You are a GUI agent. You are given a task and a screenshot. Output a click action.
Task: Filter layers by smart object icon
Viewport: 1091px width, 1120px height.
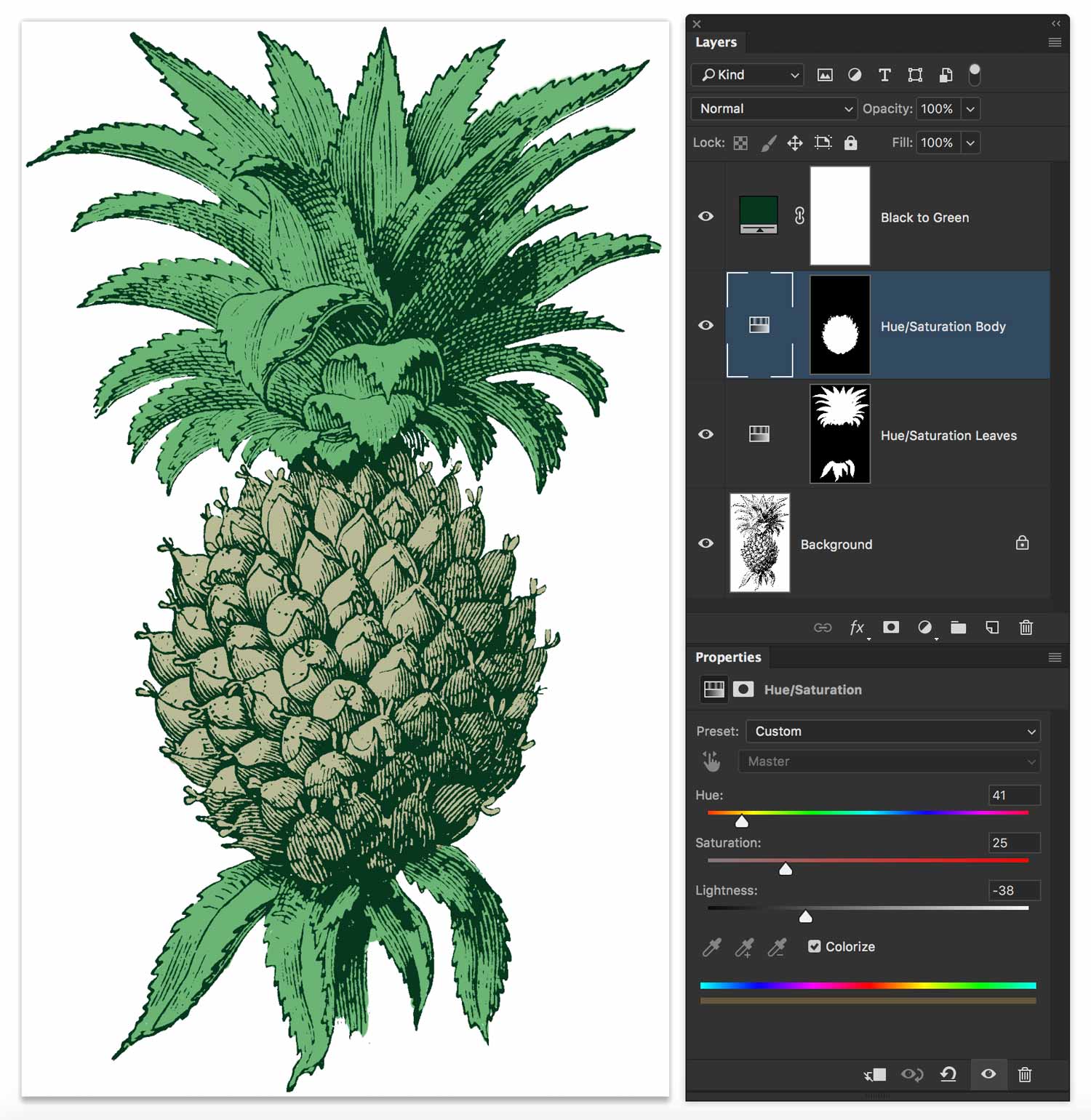pos(946,75)
